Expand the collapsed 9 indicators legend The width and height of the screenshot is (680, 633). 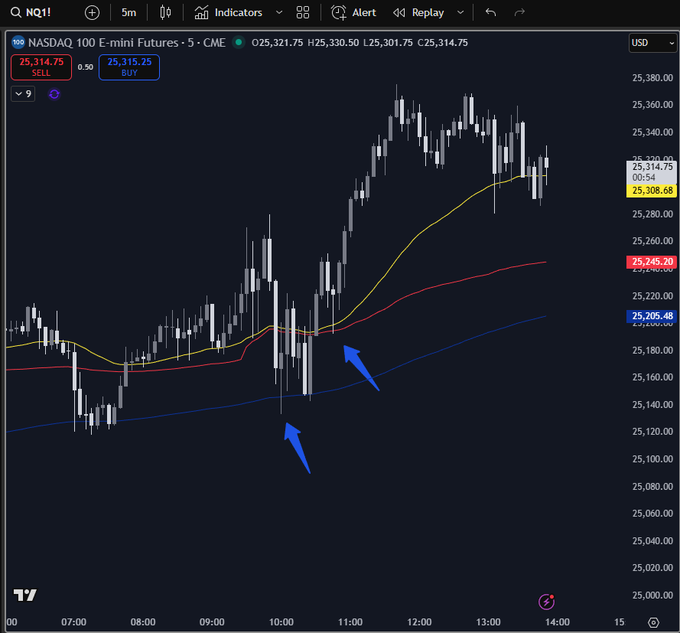(x=23, y=94)
